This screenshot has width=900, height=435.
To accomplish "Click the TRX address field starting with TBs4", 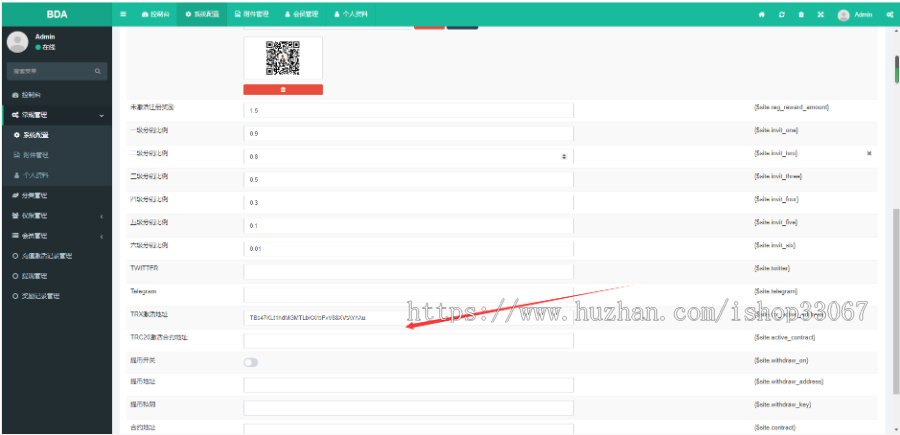I will point(408,317).
